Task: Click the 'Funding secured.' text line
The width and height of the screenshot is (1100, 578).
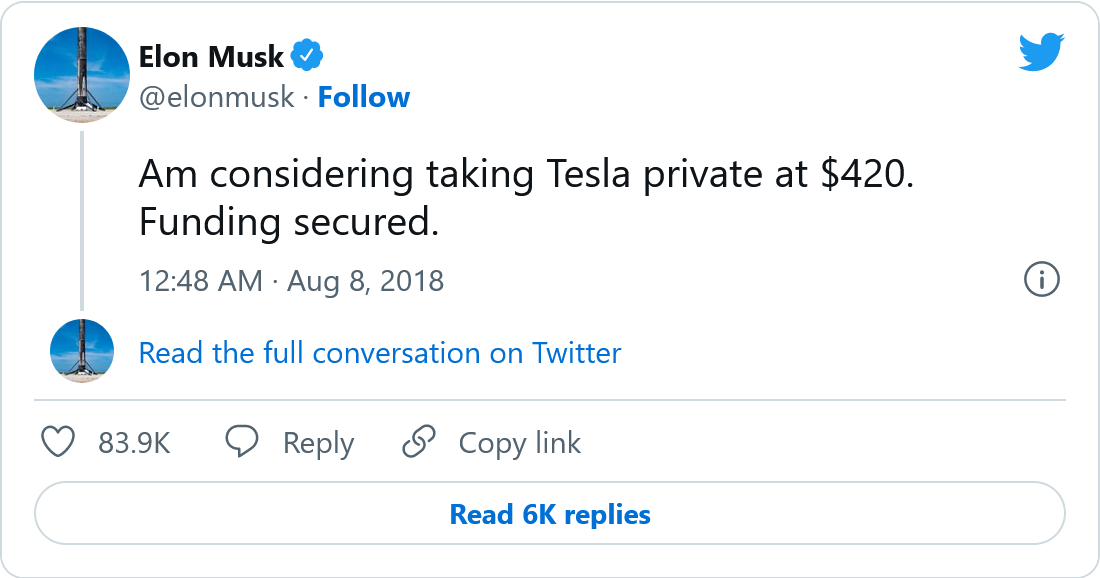Action: (289, 223)
